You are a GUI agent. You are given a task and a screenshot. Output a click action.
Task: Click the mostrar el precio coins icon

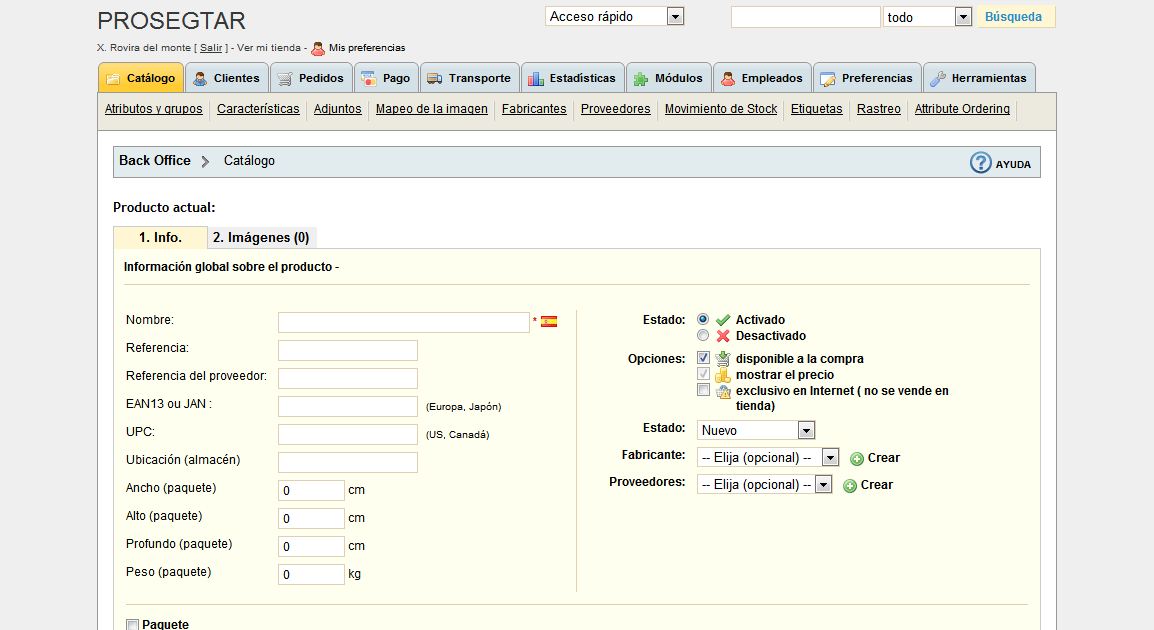[x=723, y=375]
